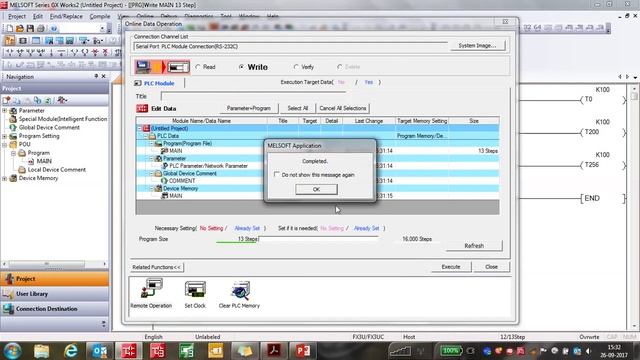
Task: Open Adobe Acrobat from taskbar
Action: 274,351
